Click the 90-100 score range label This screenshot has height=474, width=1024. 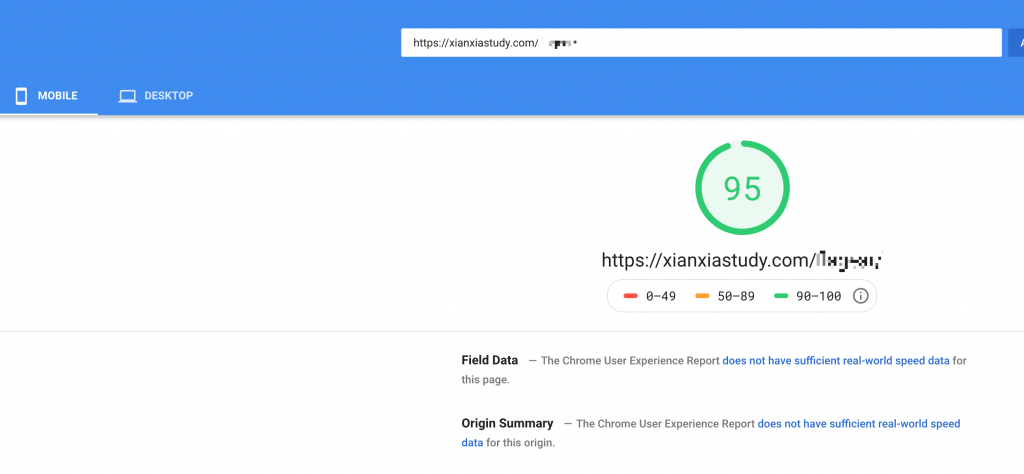click(817, 296)
